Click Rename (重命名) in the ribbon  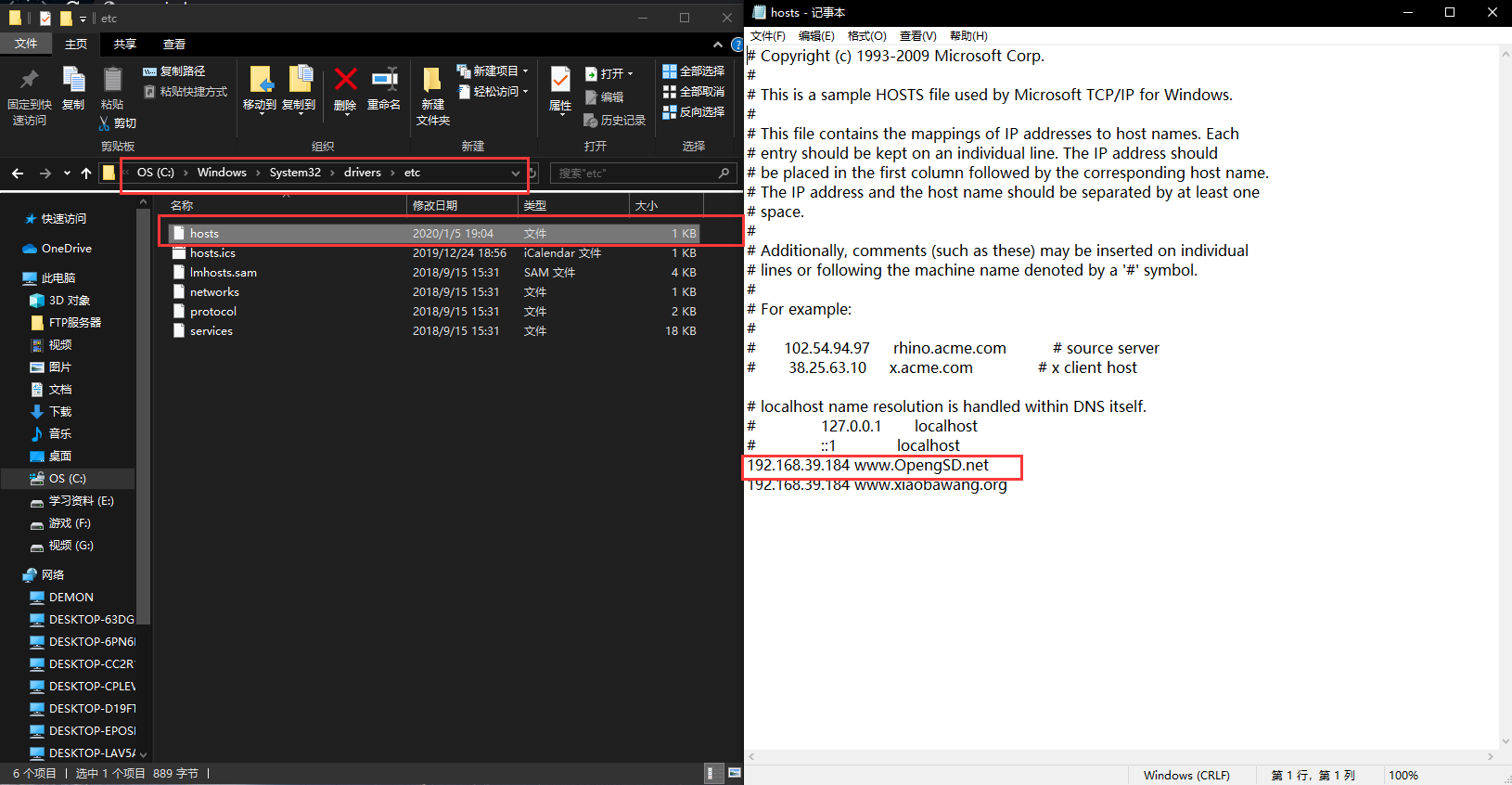click(x=384, y=89)
